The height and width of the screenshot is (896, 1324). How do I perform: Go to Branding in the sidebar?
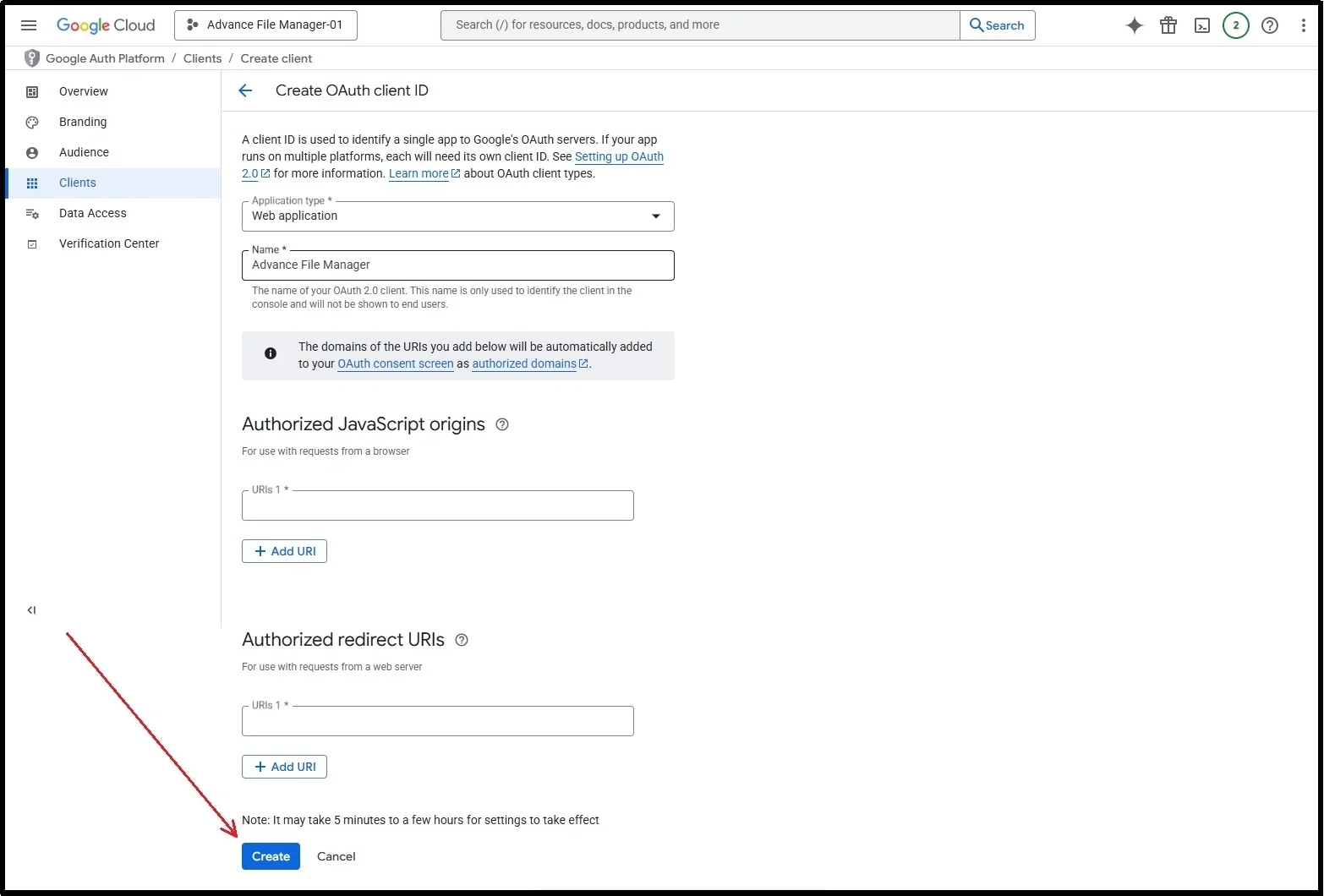[83, 122]
